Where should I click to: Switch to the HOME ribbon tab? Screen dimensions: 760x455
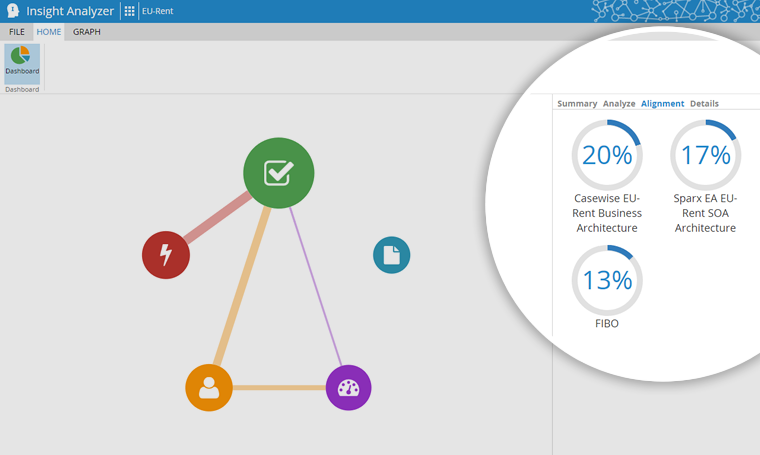[x=49, y=31]
